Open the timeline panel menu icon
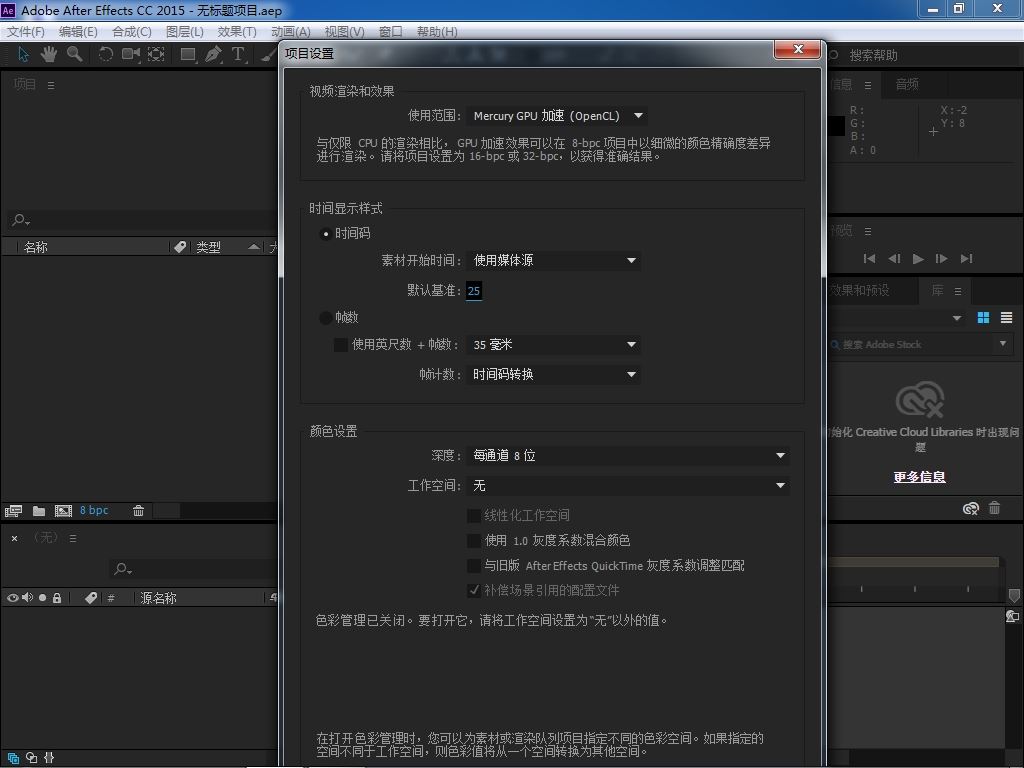1024x768 pixels. 73,538
